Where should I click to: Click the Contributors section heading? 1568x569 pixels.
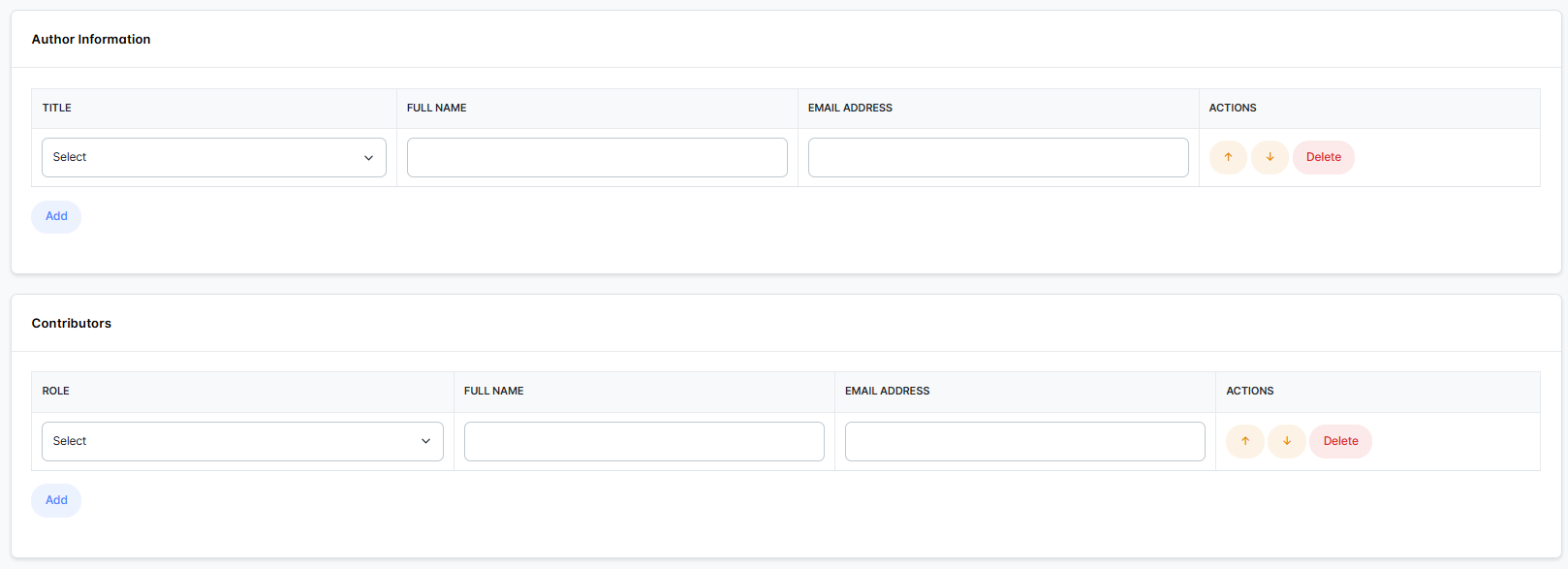pyautogui.click(x=72, y=324)
